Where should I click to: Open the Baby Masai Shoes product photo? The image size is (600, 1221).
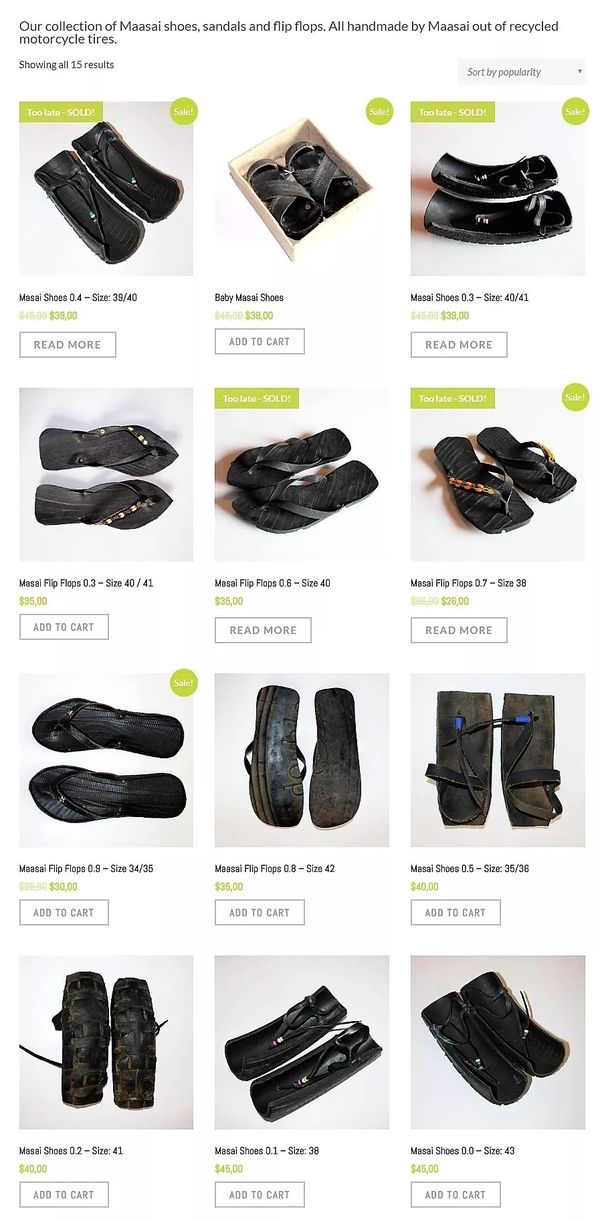click(302, 189)
